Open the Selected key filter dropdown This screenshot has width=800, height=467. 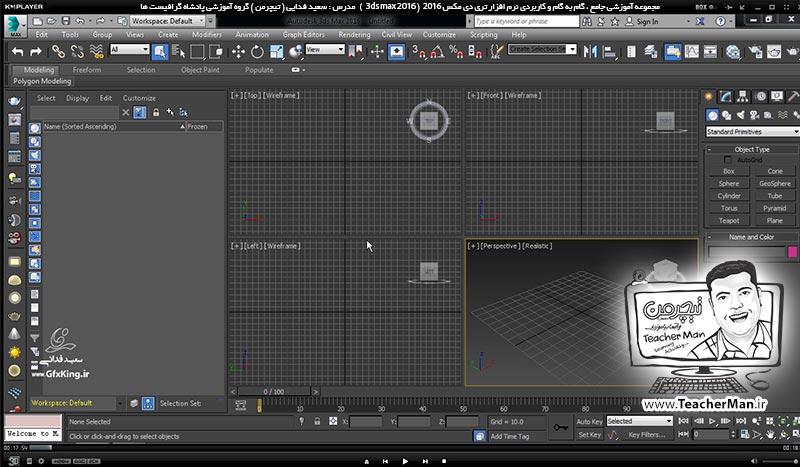point(639,421)
